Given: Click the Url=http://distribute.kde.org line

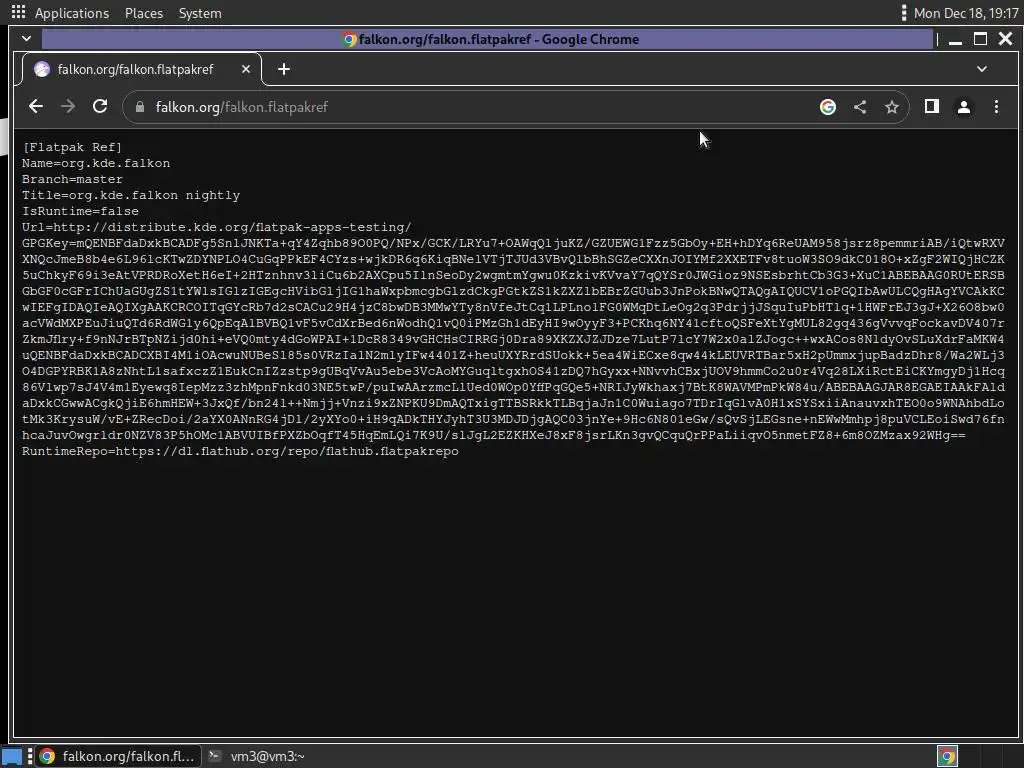Looking at the screenshot, I should click(217, 227).
